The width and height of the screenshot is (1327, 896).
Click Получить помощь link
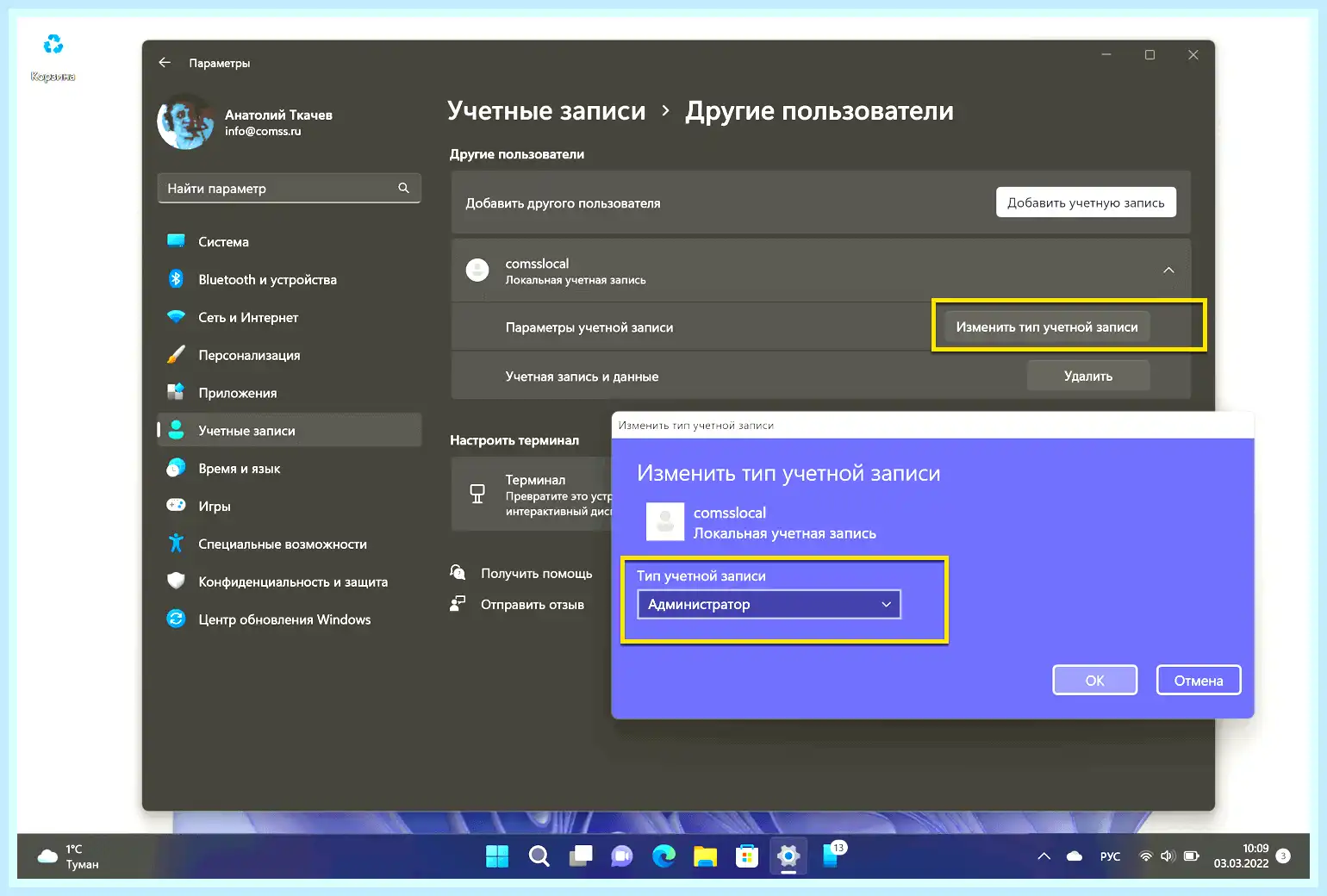(536, 574)
